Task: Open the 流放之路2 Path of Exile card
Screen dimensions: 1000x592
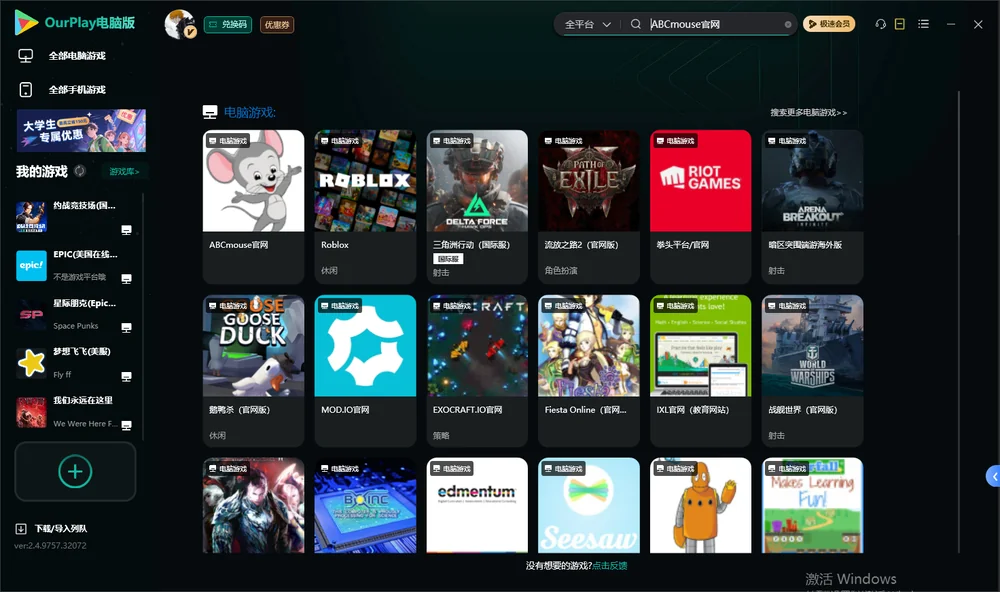Action: (x=589, y=207)
